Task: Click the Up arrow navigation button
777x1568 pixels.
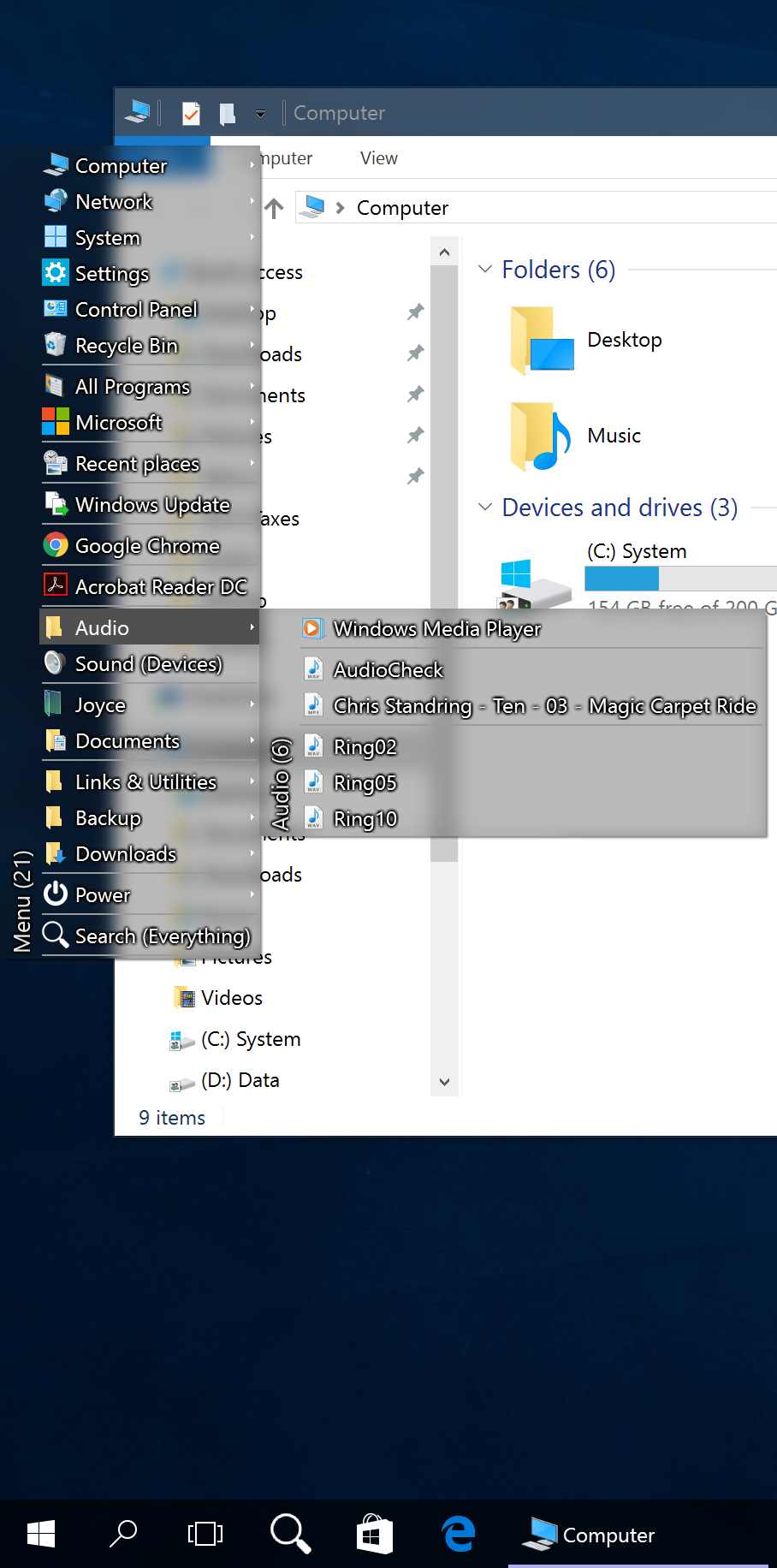Action: click(x=274, y=208)
